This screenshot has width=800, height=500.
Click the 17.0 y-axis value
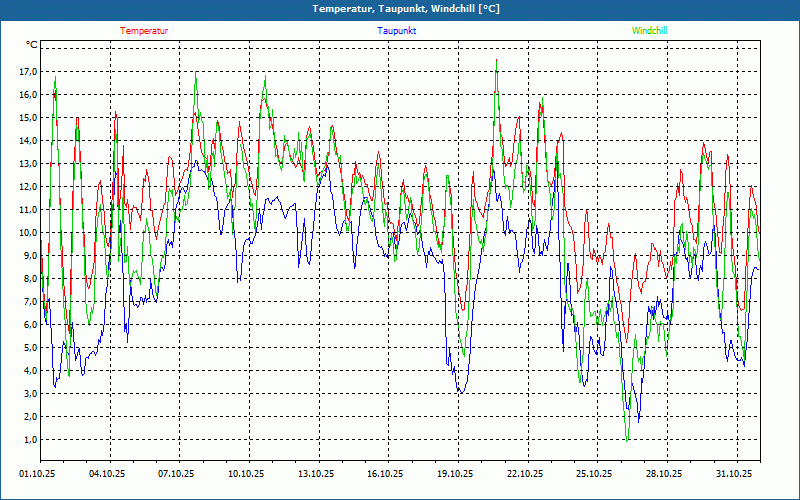click(27, 72)
